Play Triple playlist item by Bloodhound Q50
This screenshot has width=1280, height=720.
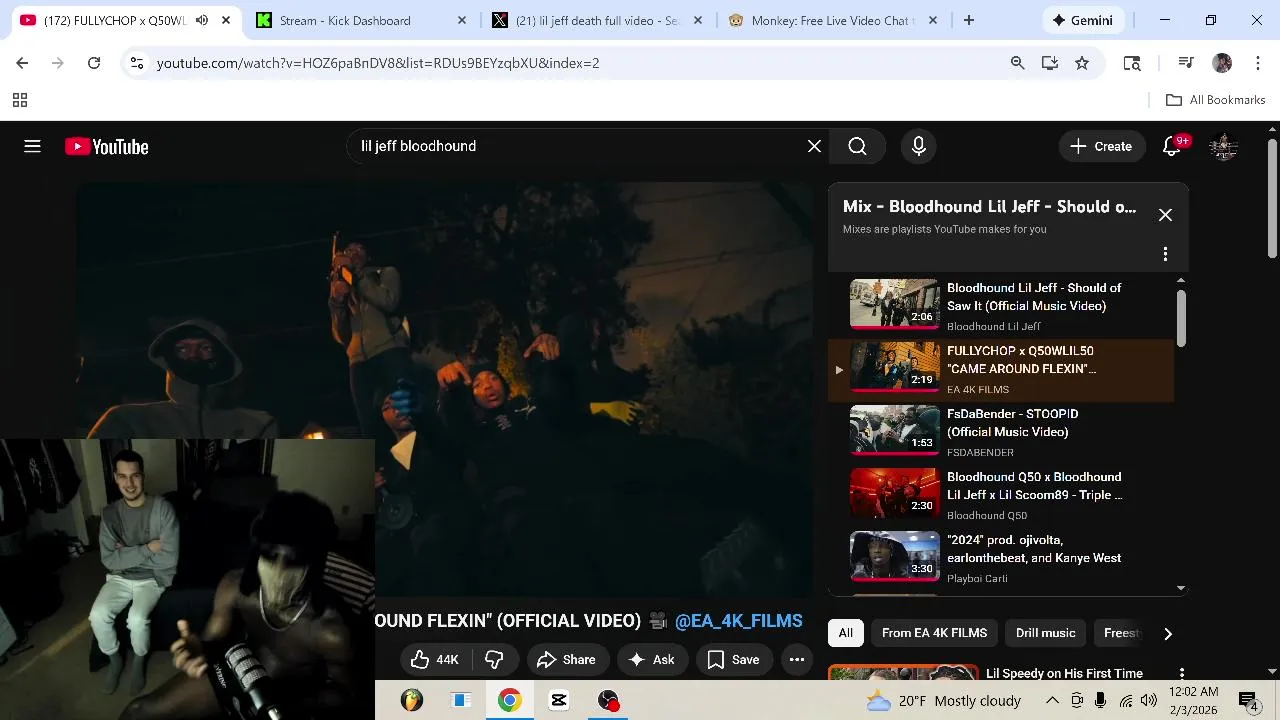[x=1001, y=494]
